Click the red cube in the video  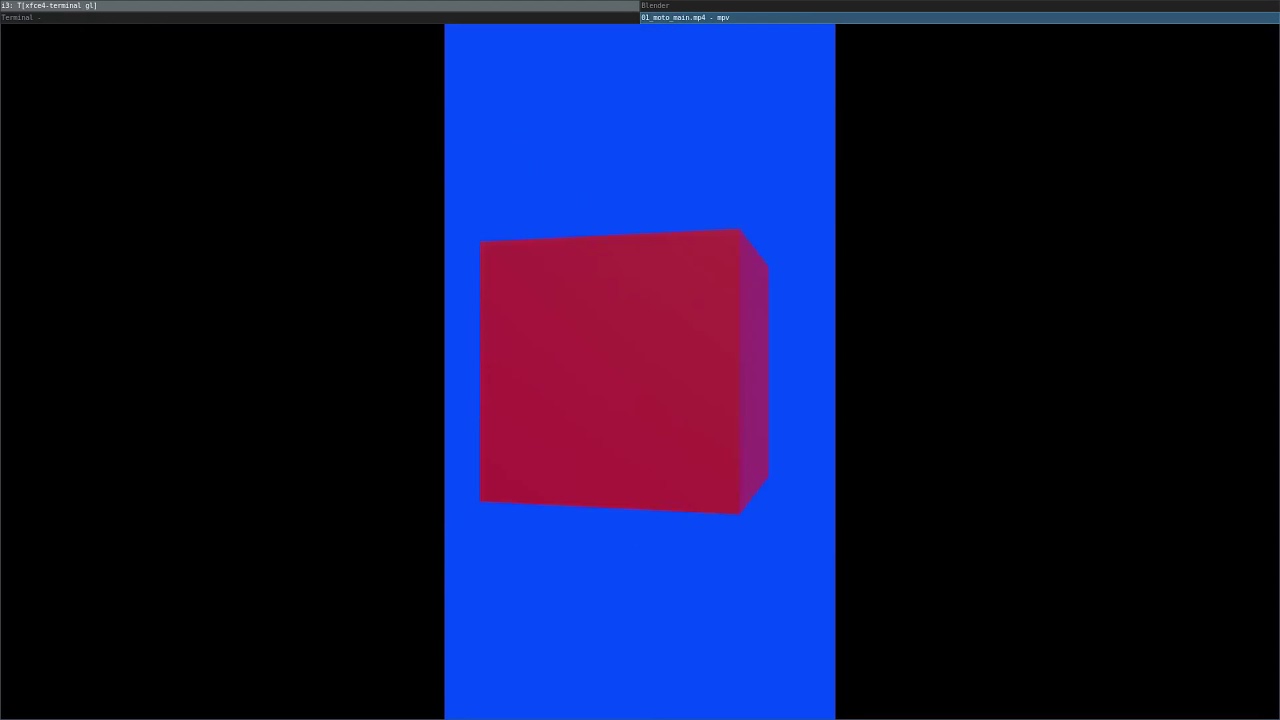(623, 372)
